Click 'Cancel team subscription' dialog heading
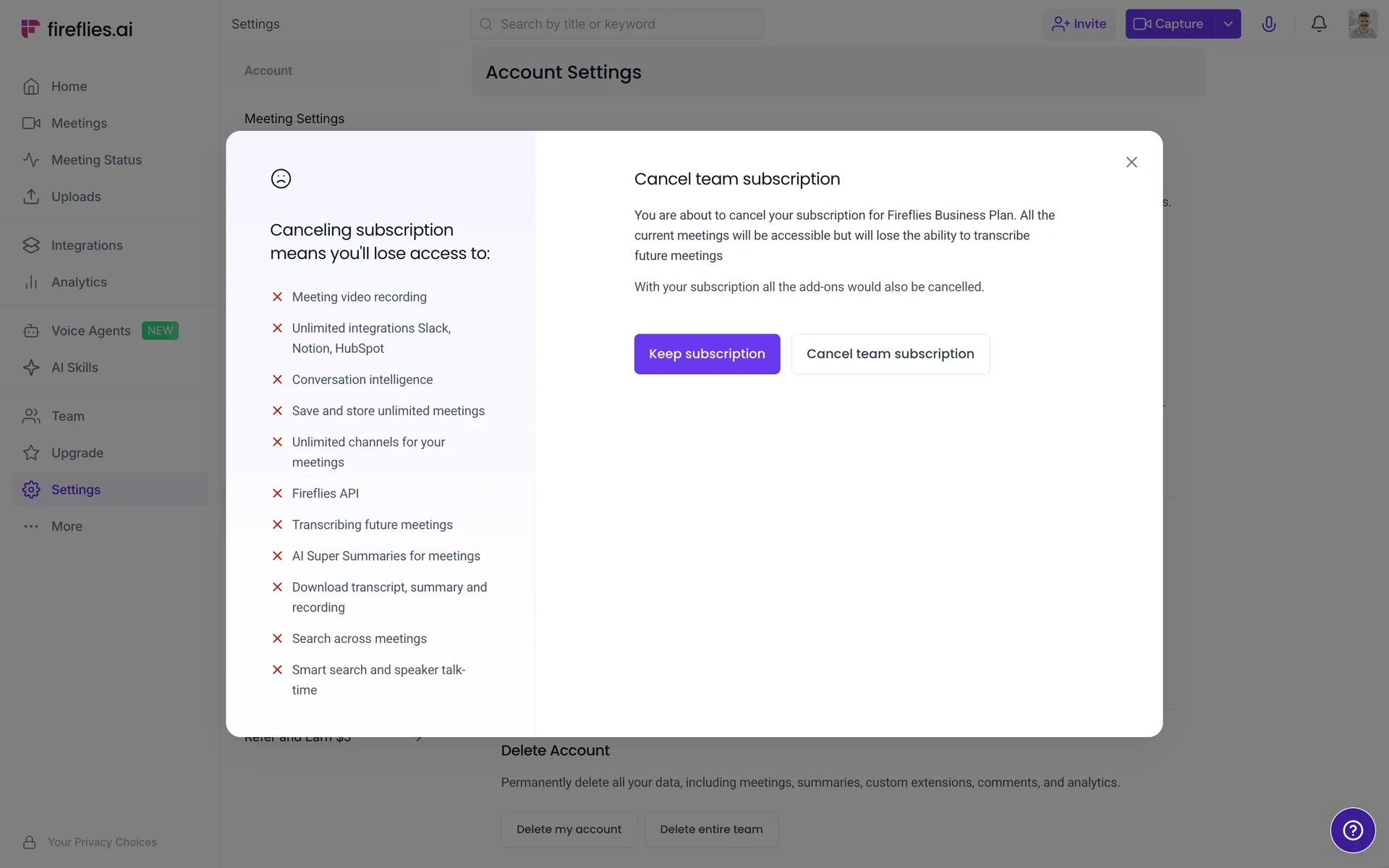The height and width of the screenshot is (868, 1389). pyautogui.click(x=737, y=179)
